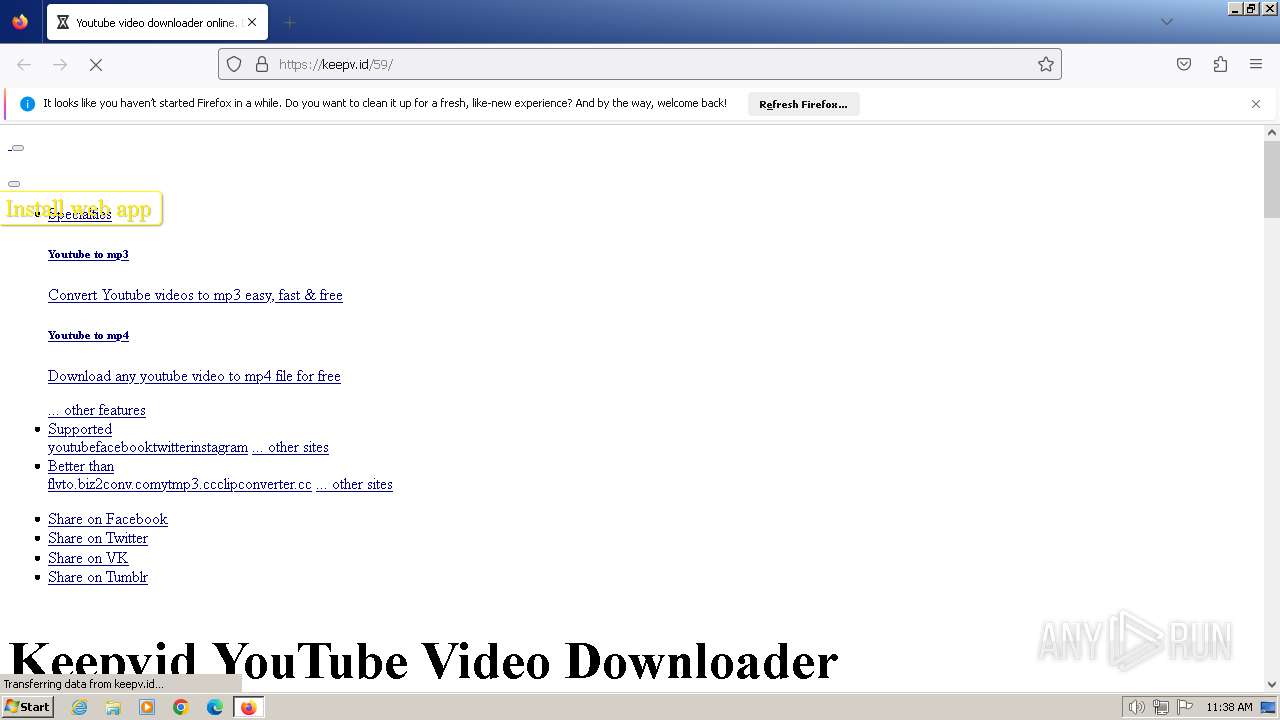Image resolution: width=1280 pixels, height=720 pixels.
Task: Click the second small unstyled button above Specialties
Action: [x=14, y=184]
